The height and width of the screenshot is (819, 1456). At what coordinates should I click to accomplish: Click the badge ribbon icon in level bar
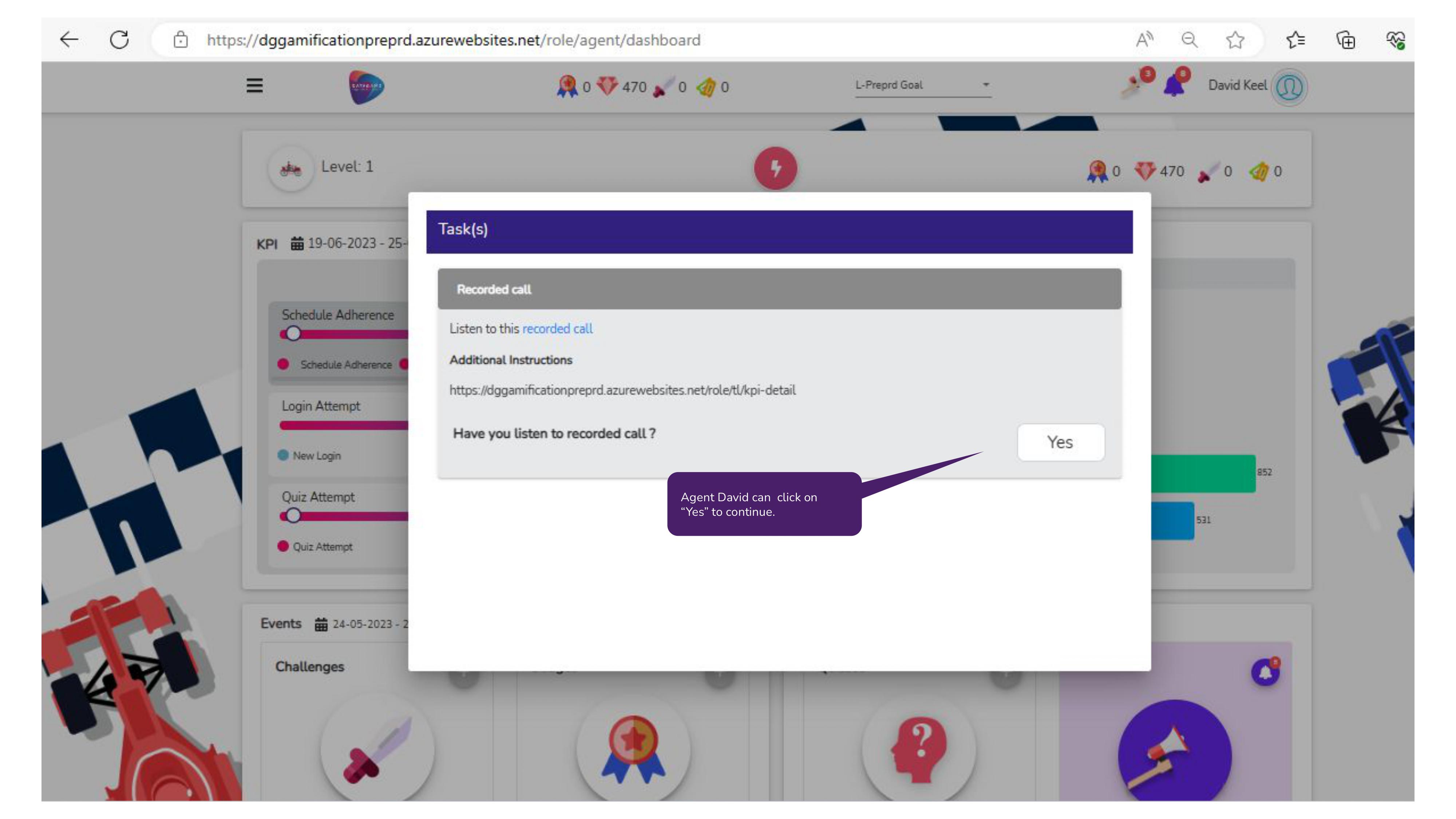pyautogui.click(x=1097, y=171)
